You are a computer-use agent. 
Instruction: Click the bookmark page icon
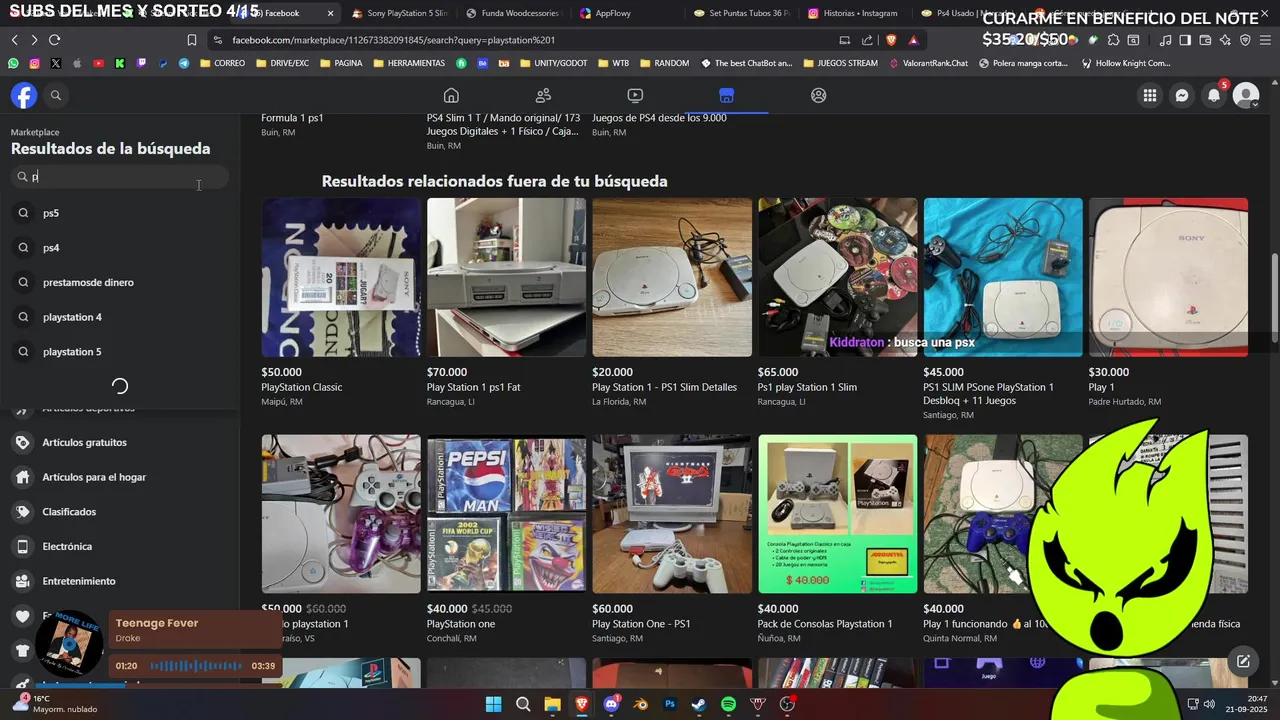point(192,40)
